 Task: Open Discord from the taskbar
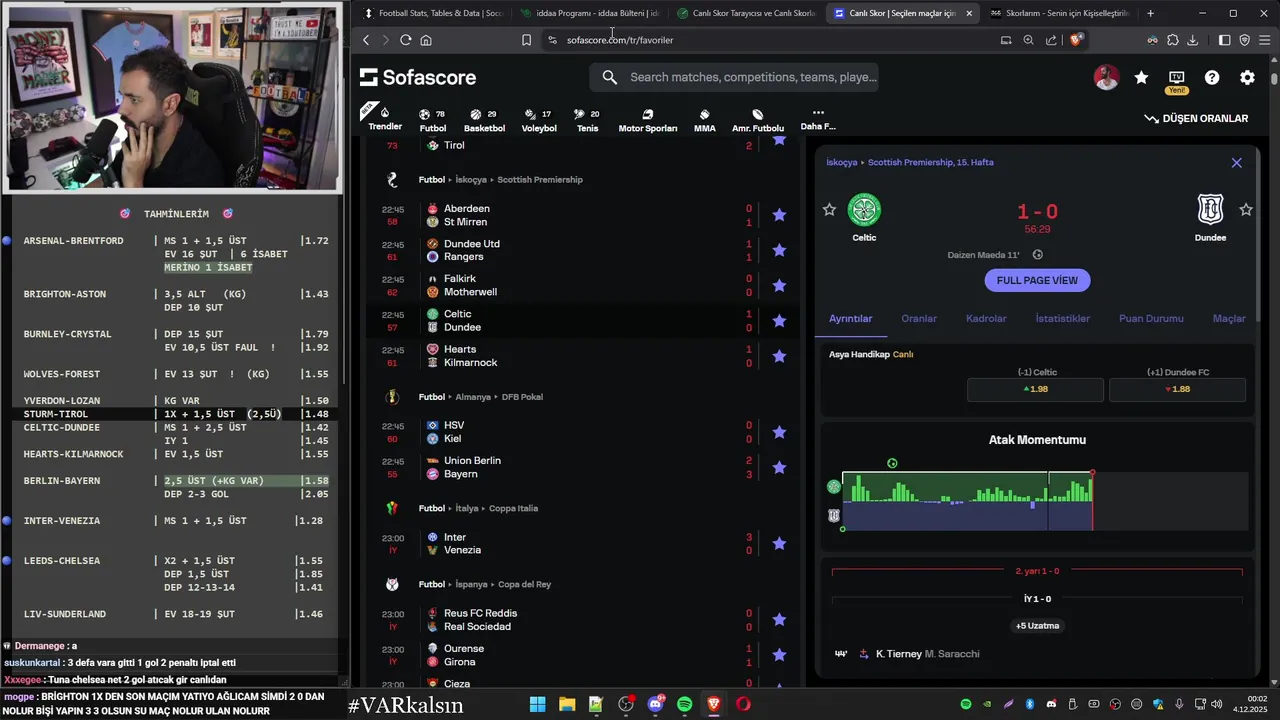tap(656, 704)
